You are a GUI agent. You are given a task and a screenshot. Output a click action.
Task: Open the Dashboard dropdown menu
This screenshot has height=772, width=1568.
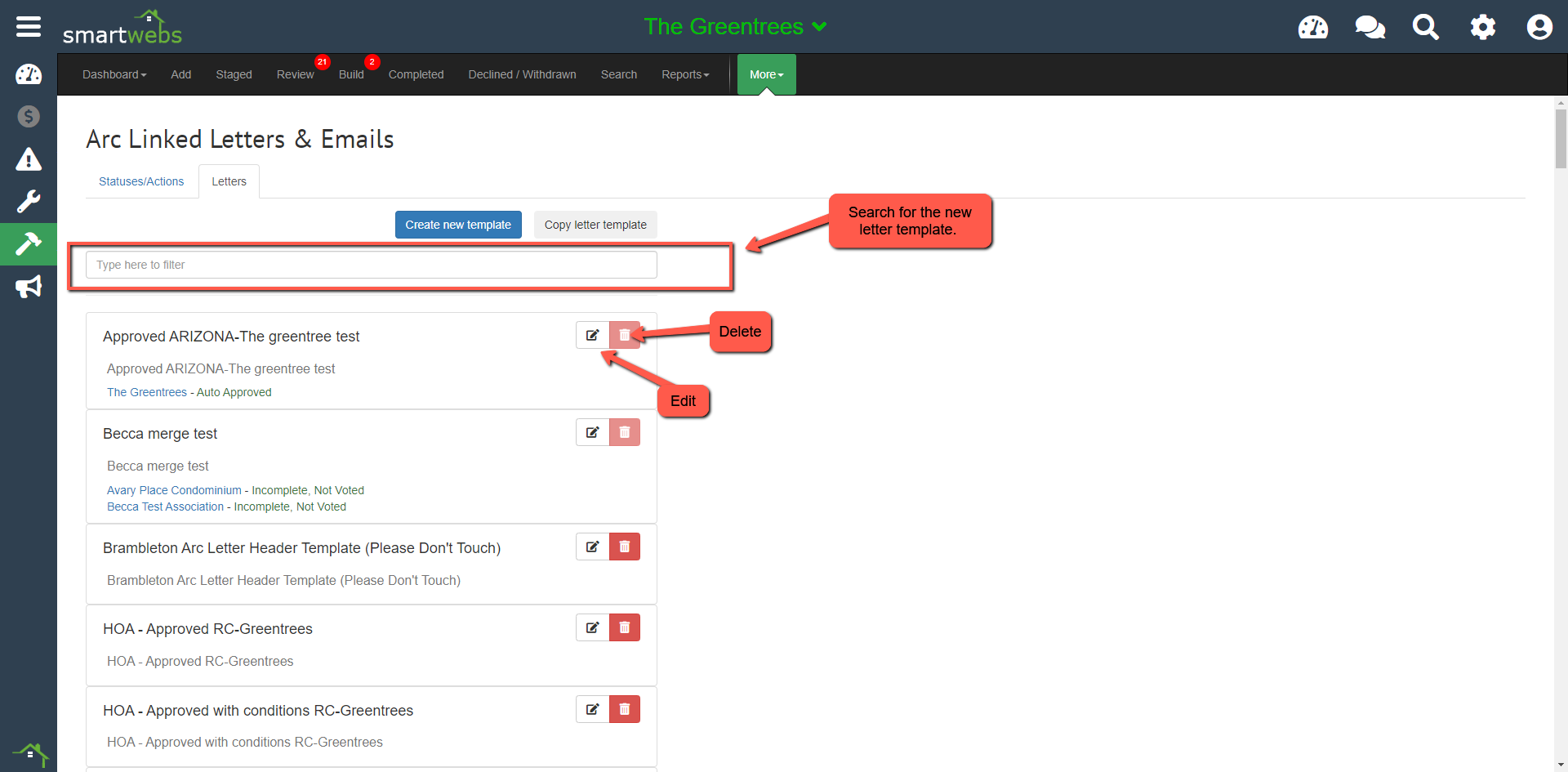pos(114,74)
